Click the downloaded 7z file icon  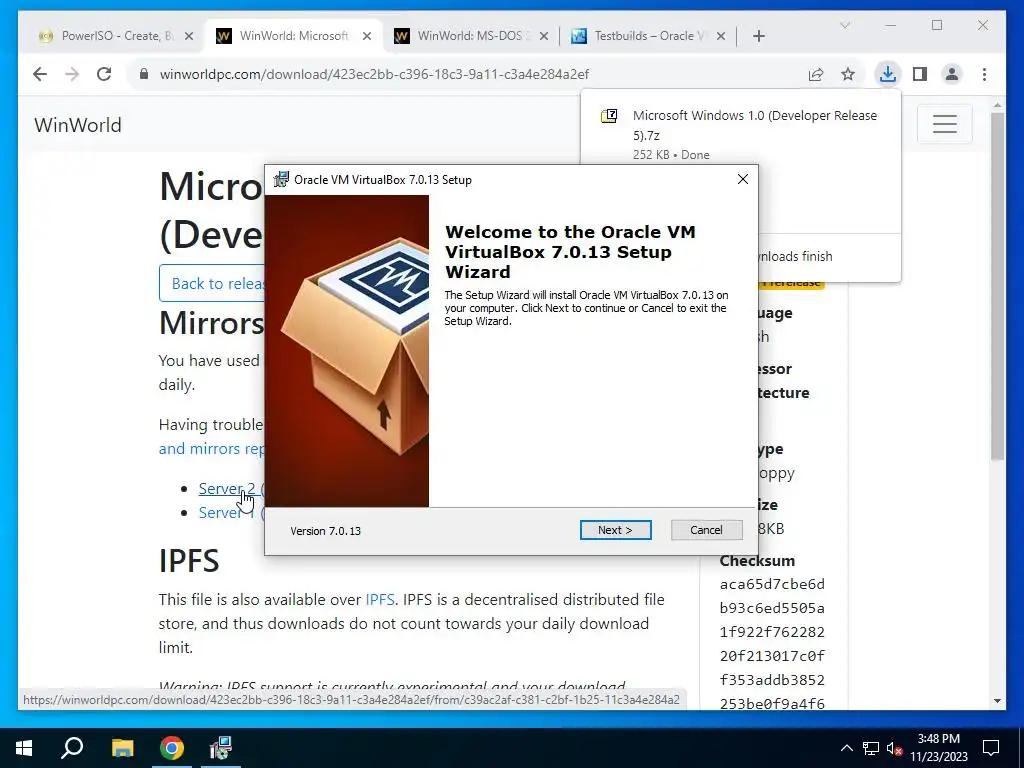[x=609, y=116]
